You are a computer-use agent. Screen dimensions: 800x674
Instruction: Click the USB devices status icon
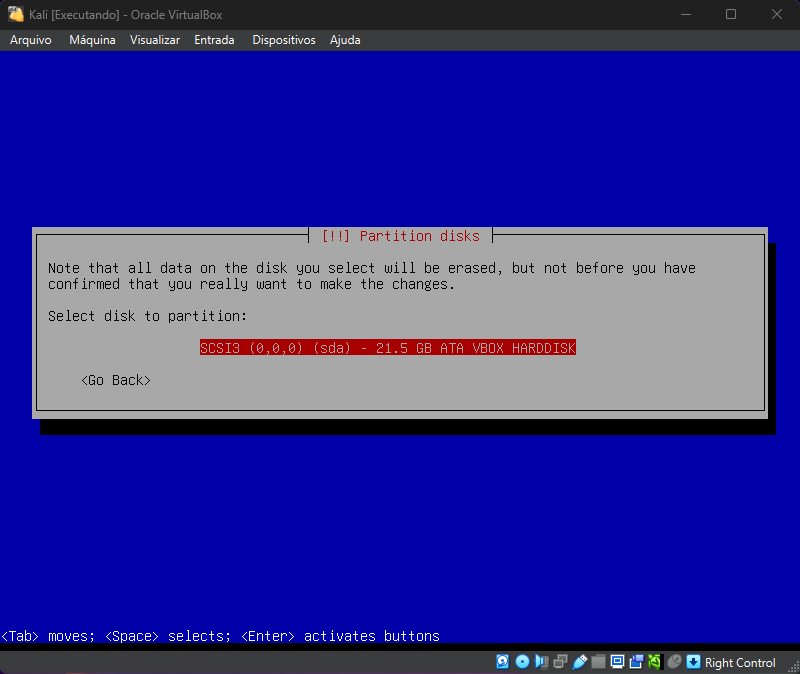click(x=579, y=662)
